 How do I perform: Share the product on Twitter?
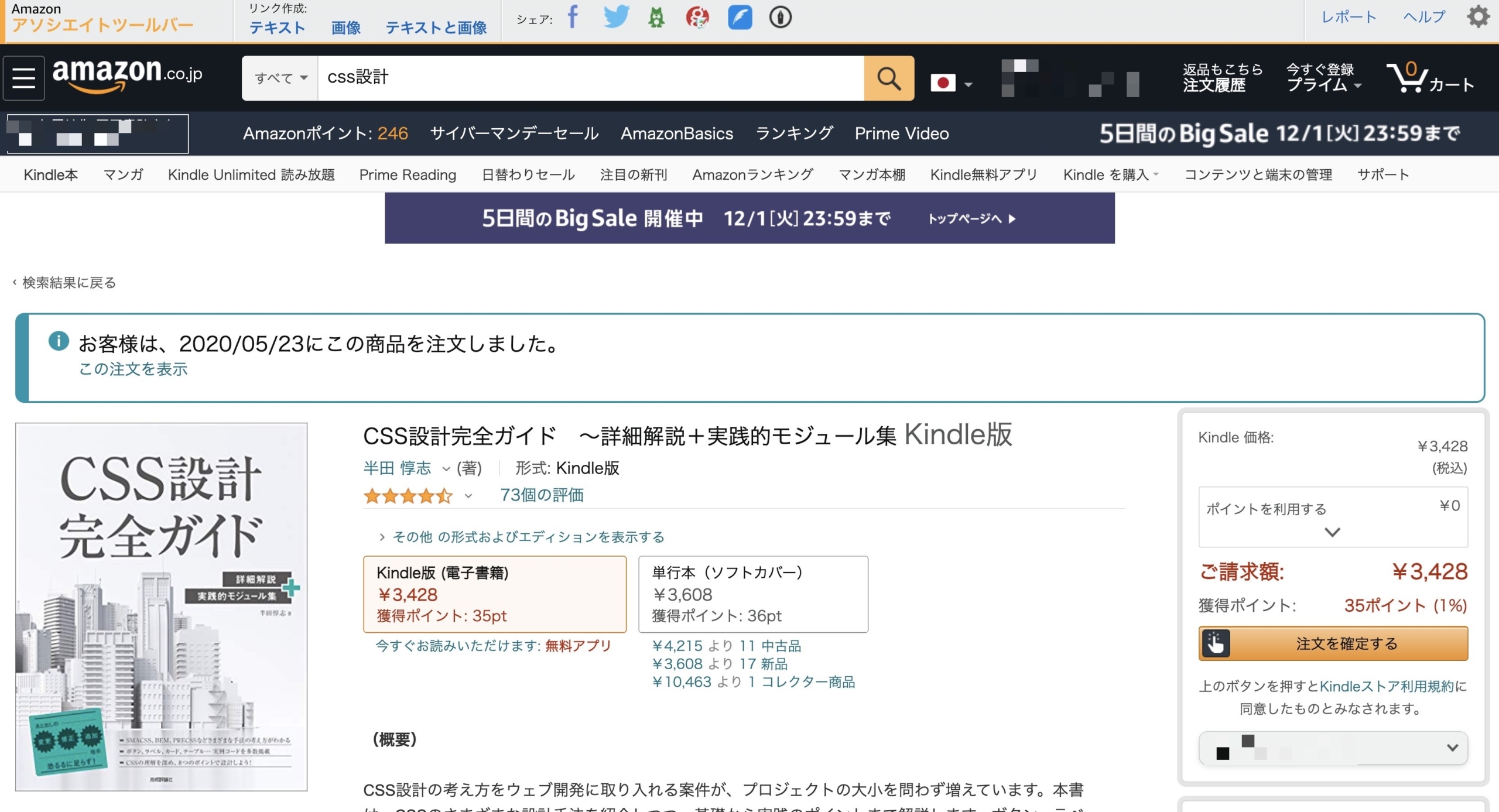coord(616,17)
